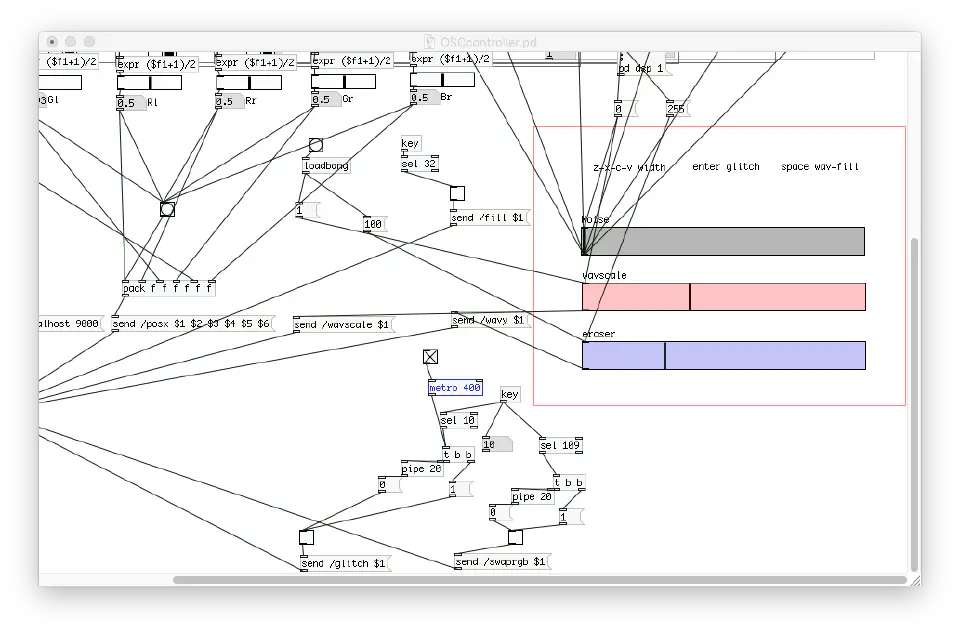Click the loadbang object box
960x633 pixels.
(x=326, y=166)
